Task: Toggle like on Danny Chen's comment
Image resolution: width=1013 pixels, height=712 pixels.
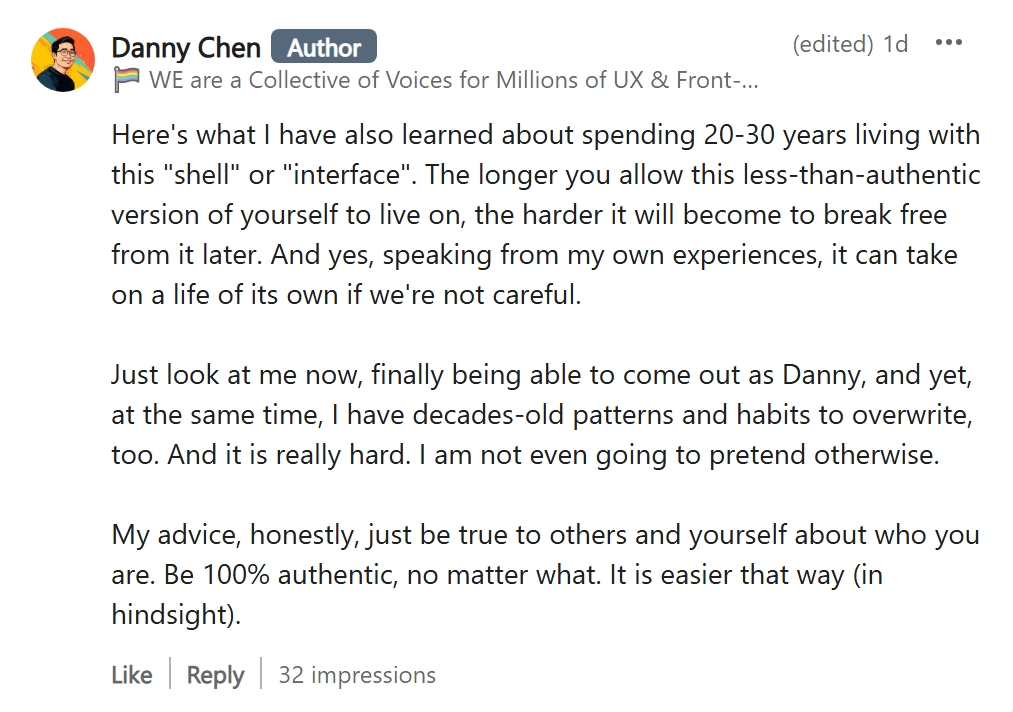Action: [131, 675]
